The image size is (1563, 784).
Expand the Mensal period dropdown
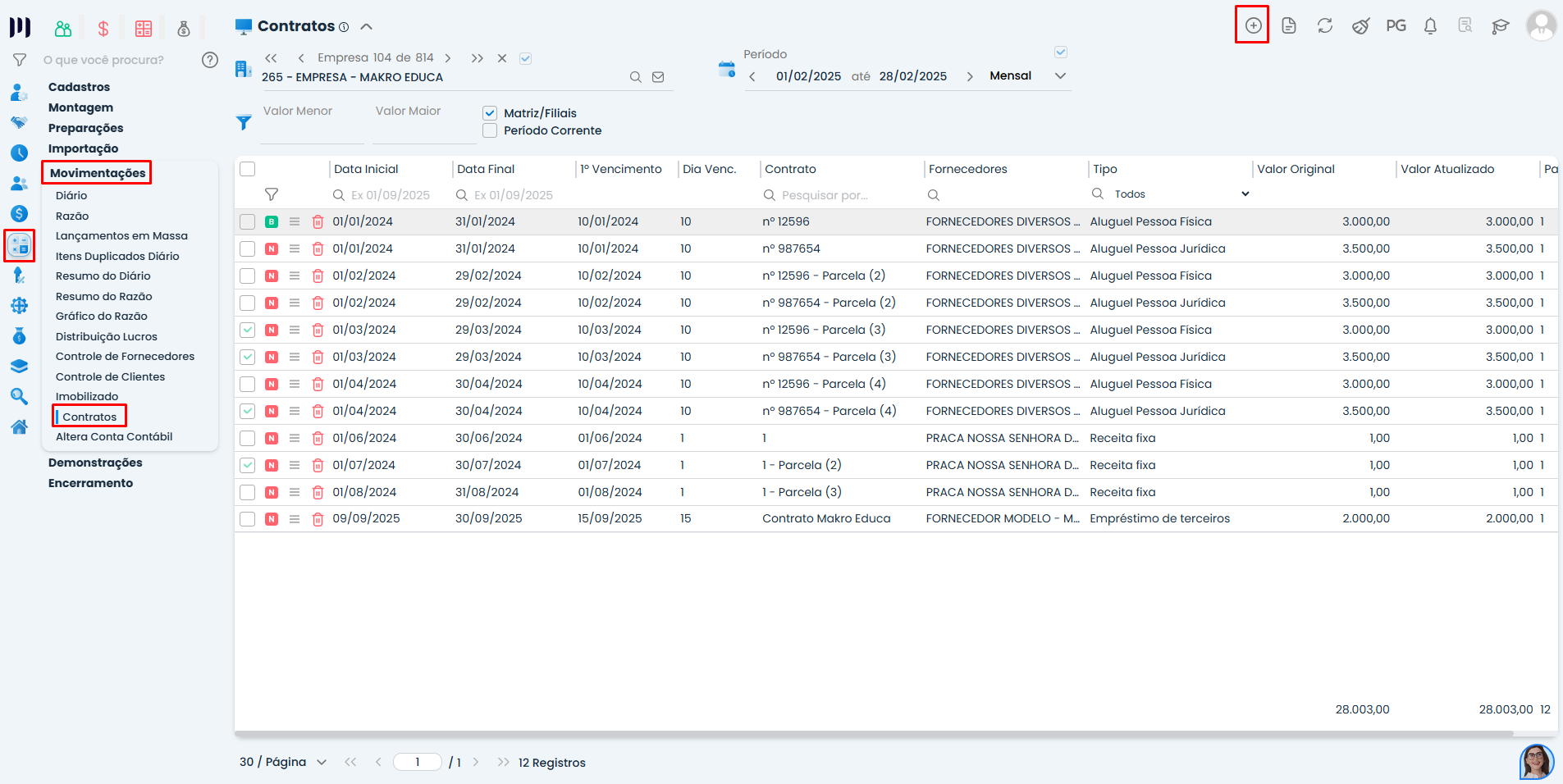click(x=1060, y=75)
